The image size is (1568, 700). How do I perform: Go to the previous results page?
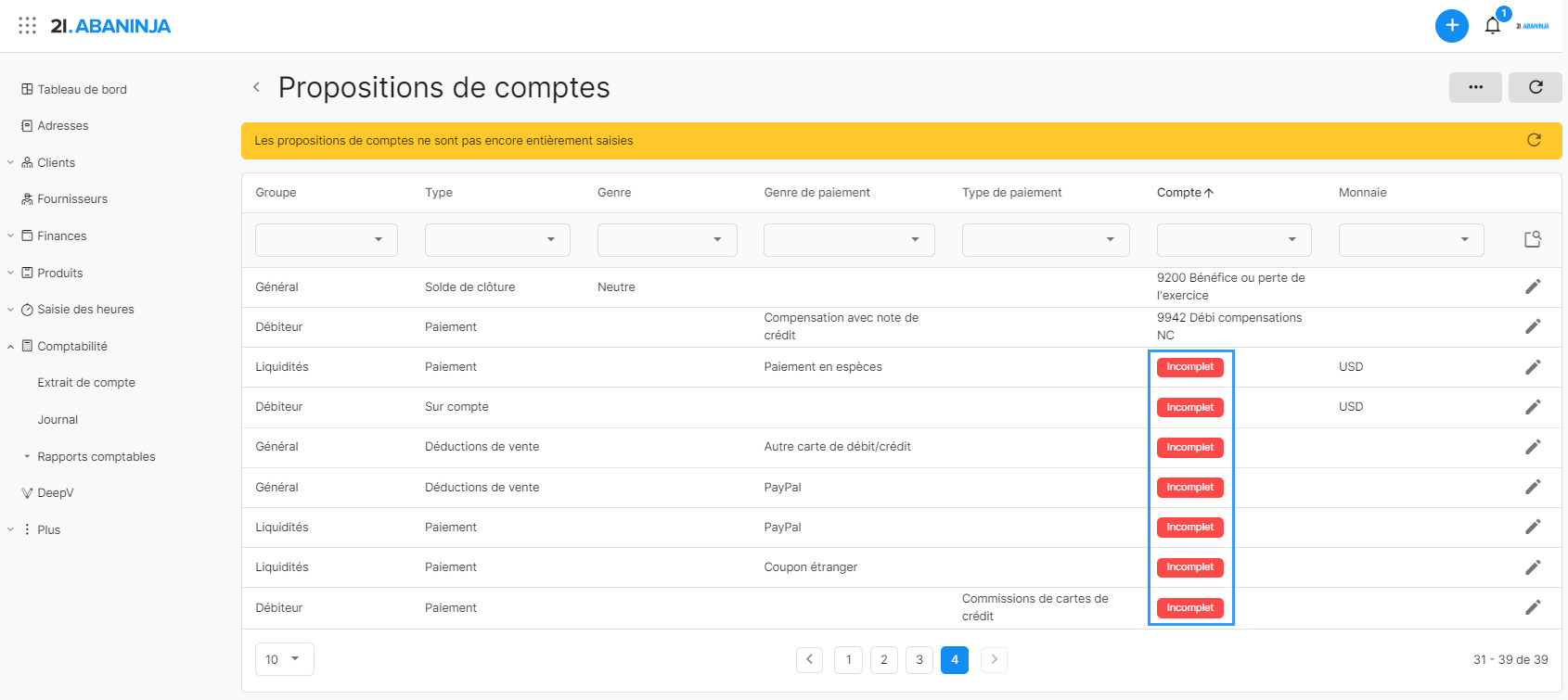(809, 659)
